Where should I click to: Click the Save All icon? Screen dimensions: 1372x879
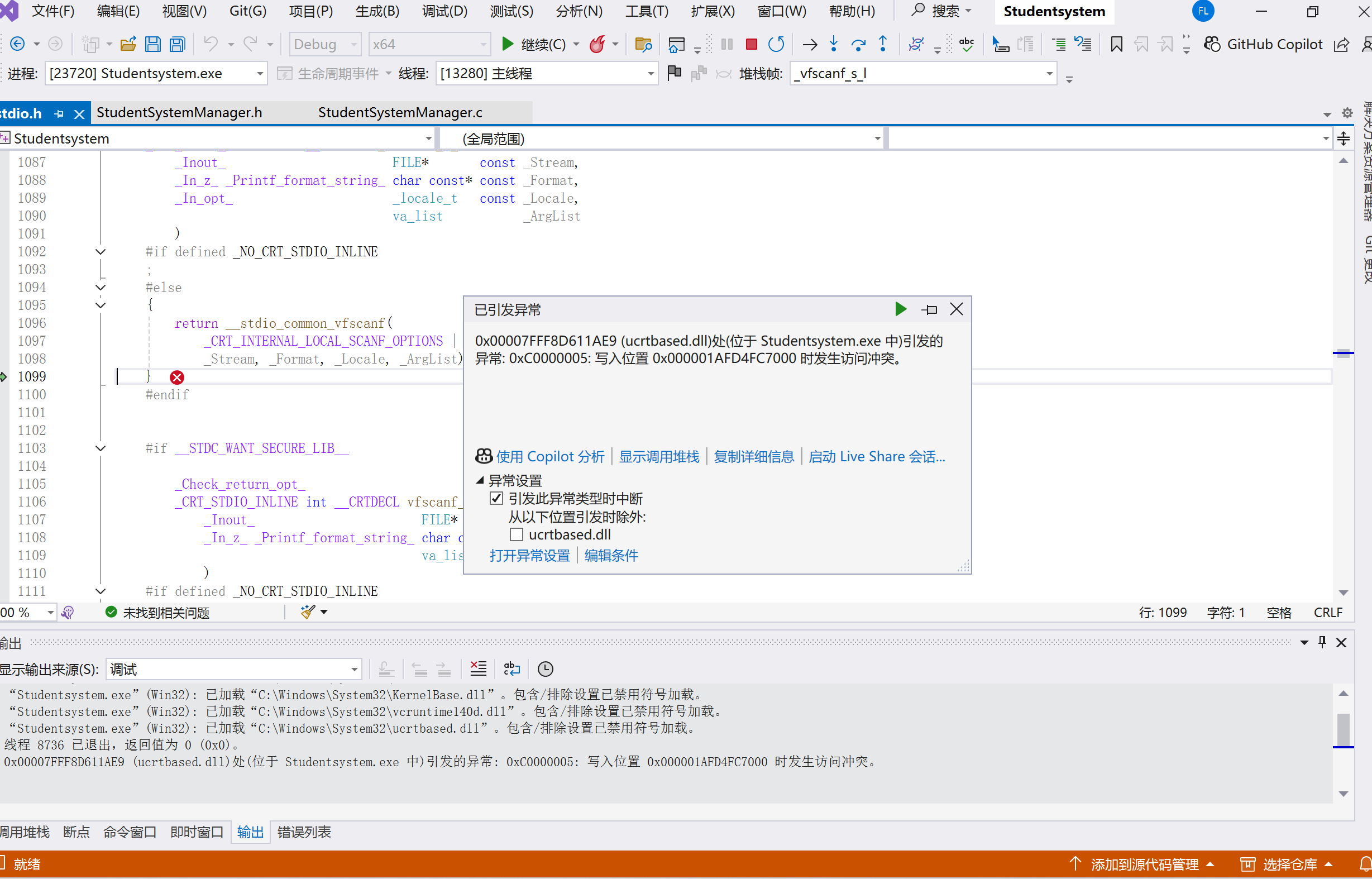point(178,44)
